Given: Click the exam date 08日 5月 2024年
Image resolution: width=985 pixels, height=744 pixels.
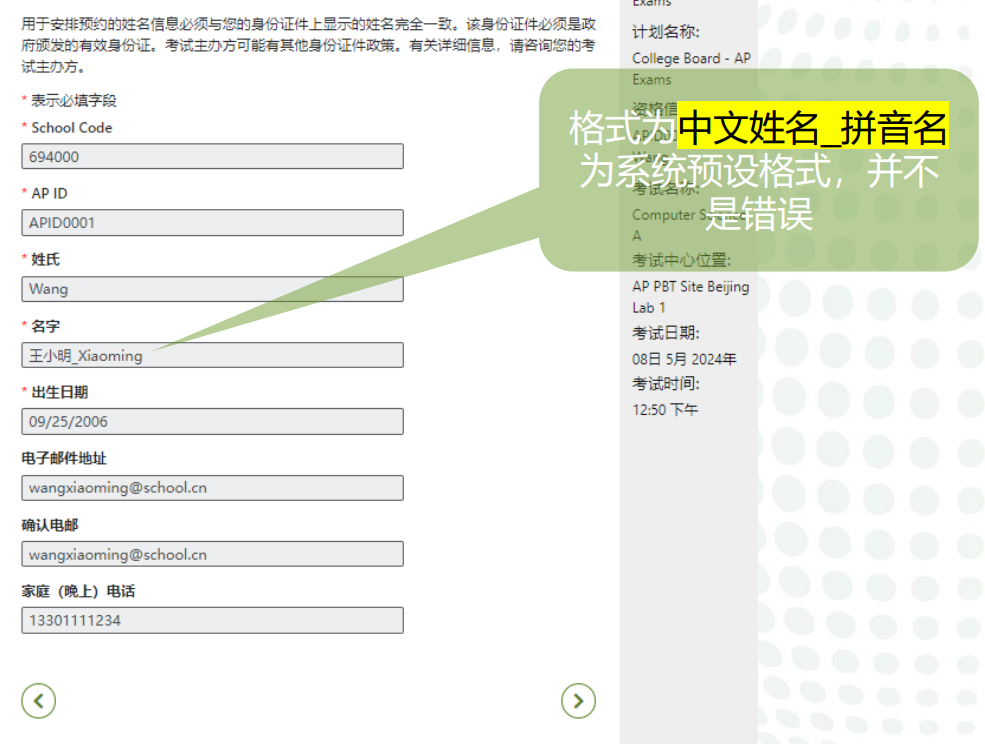Looking at the screenshot, I should tap(684, 359).
